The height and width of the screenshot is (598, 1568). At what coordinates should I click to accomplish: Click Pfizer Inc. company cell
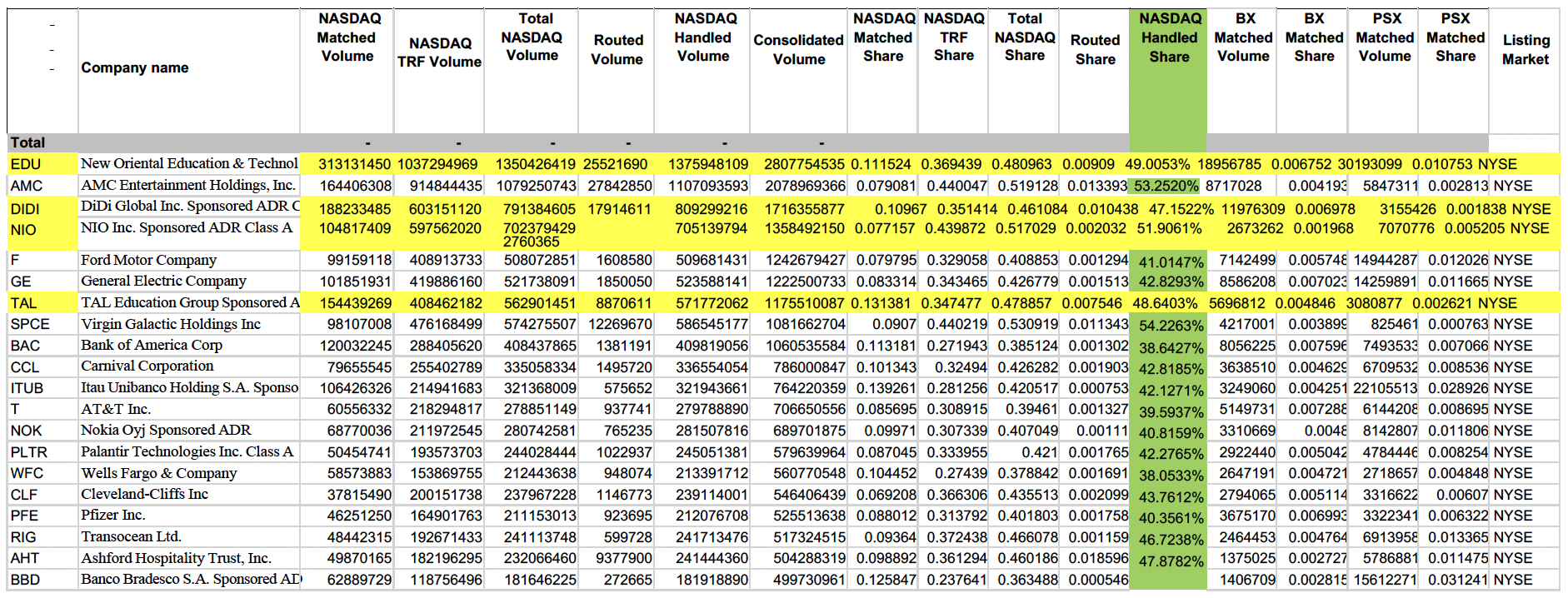point(113,515)
